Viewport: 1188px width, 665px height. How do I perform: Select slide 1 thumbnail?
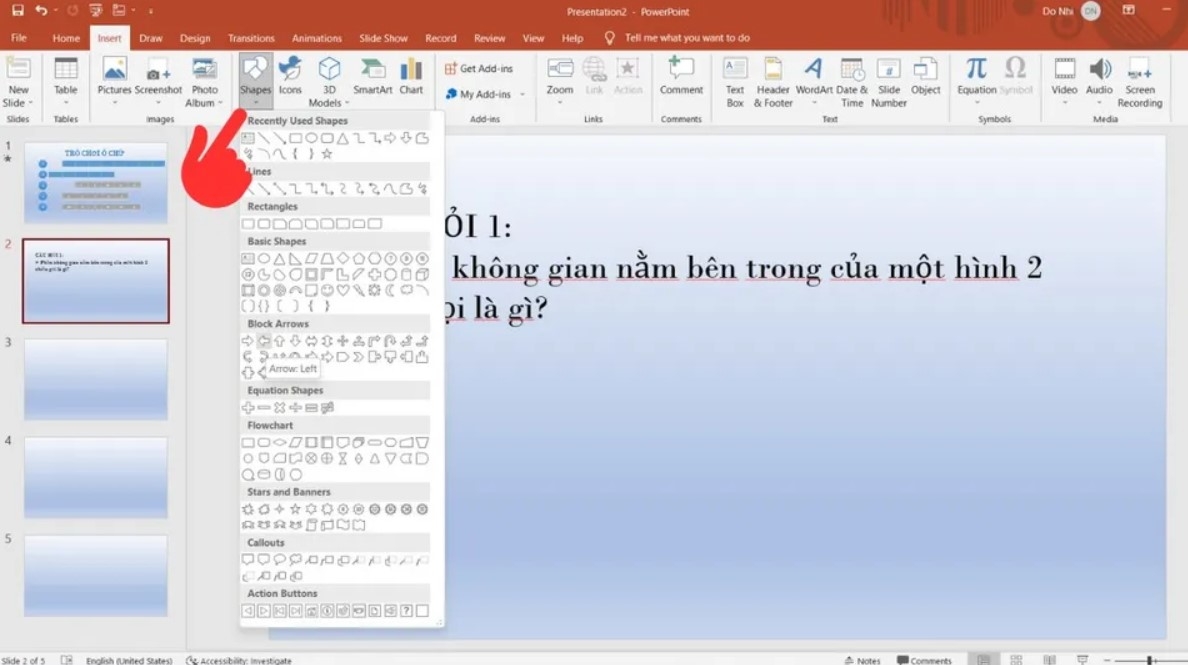[95, 183]
